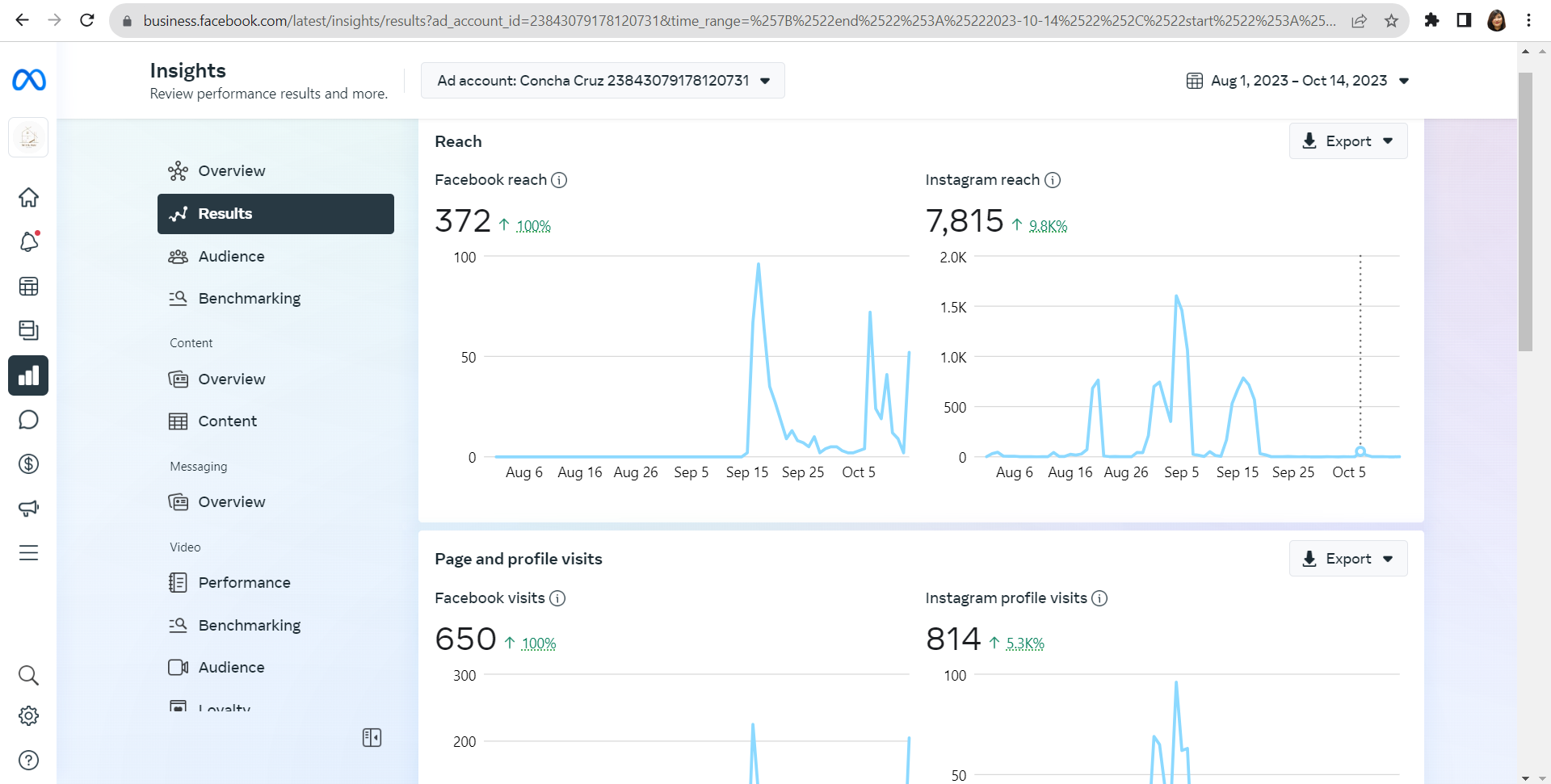Click the Search magnifier icon in rail
Screen dimensions: 1551x784
tap(29, 675)
